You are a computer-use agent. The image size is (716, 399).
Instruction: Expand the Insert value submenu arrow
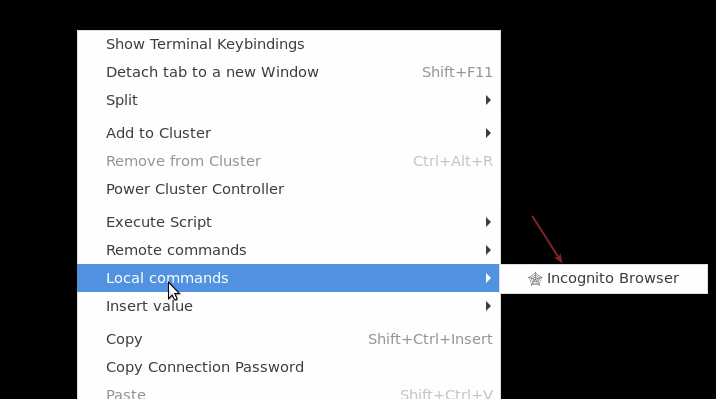point(488,306)
